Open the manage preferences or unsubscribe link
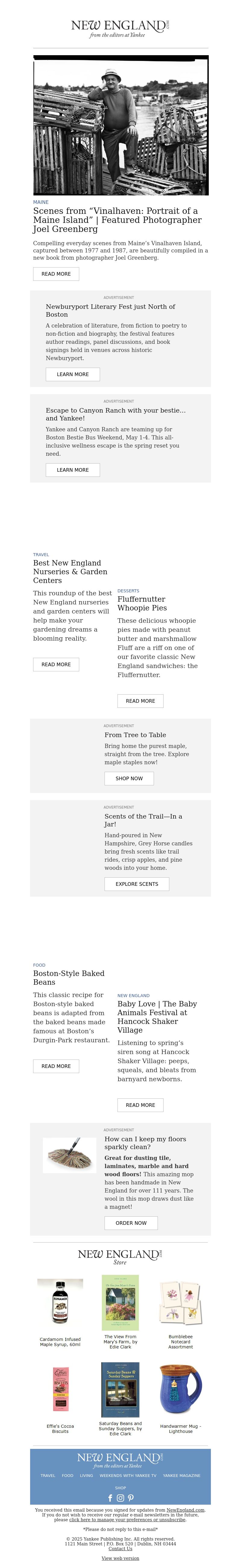 click(x=127, y=1520)
